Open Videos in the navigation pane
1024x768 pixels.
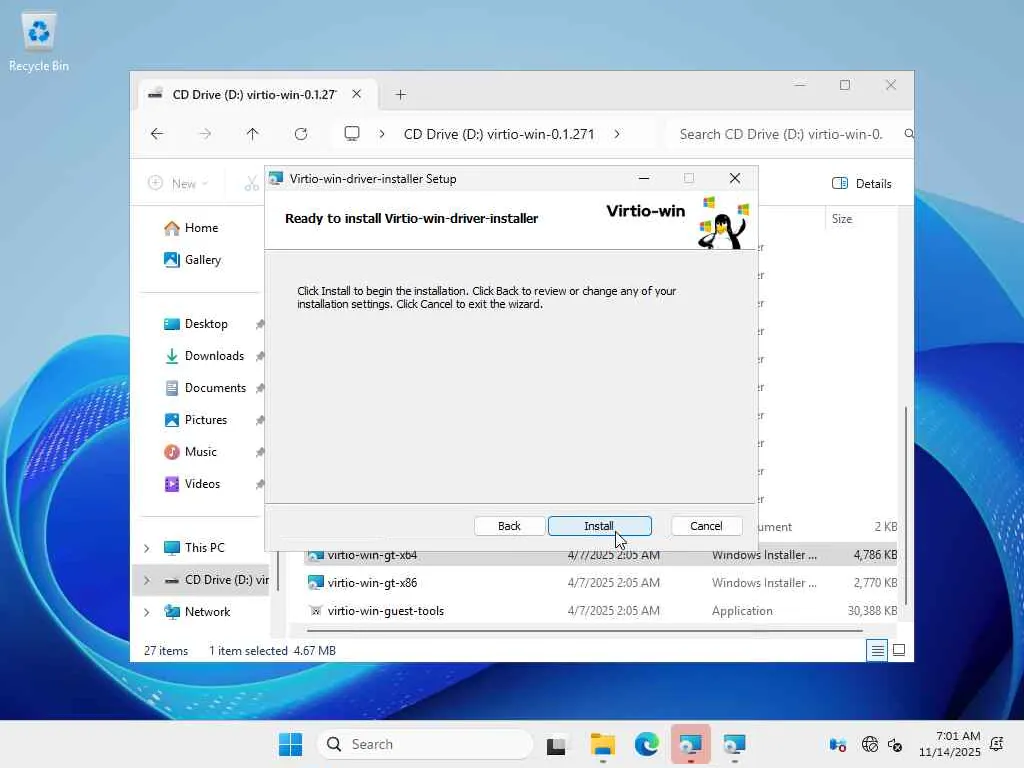pyautogui.click(x=202, y=484)
